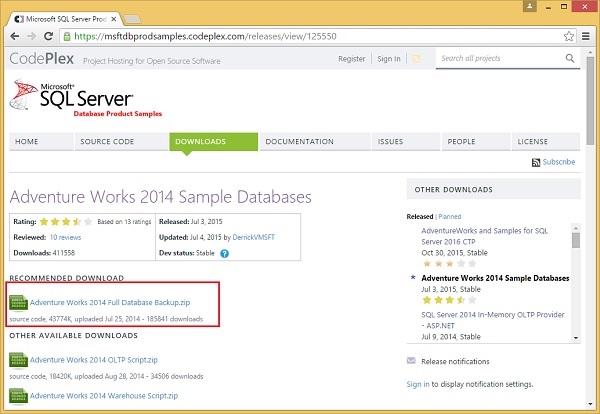Open AdventureWorks and Samples for SQL Server 2016 CTP
The image size is (600, 414).
click(485, 236)
